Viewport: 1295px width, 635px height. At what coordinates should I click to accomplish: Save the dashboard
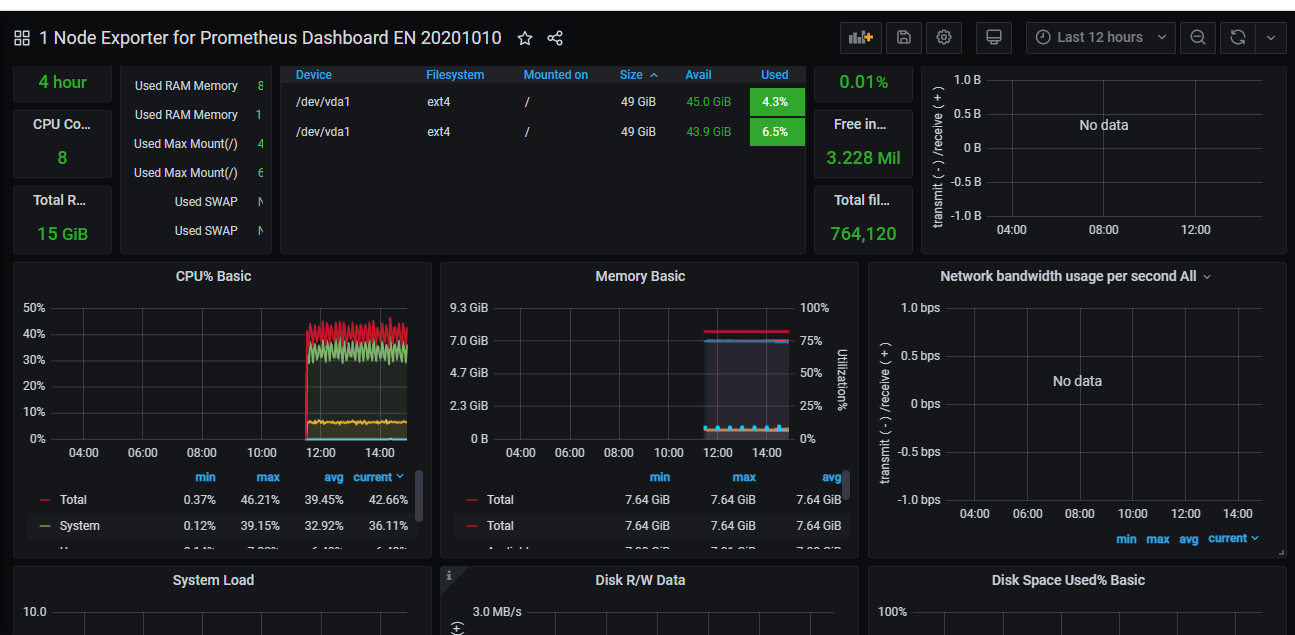tap(903, 37)
